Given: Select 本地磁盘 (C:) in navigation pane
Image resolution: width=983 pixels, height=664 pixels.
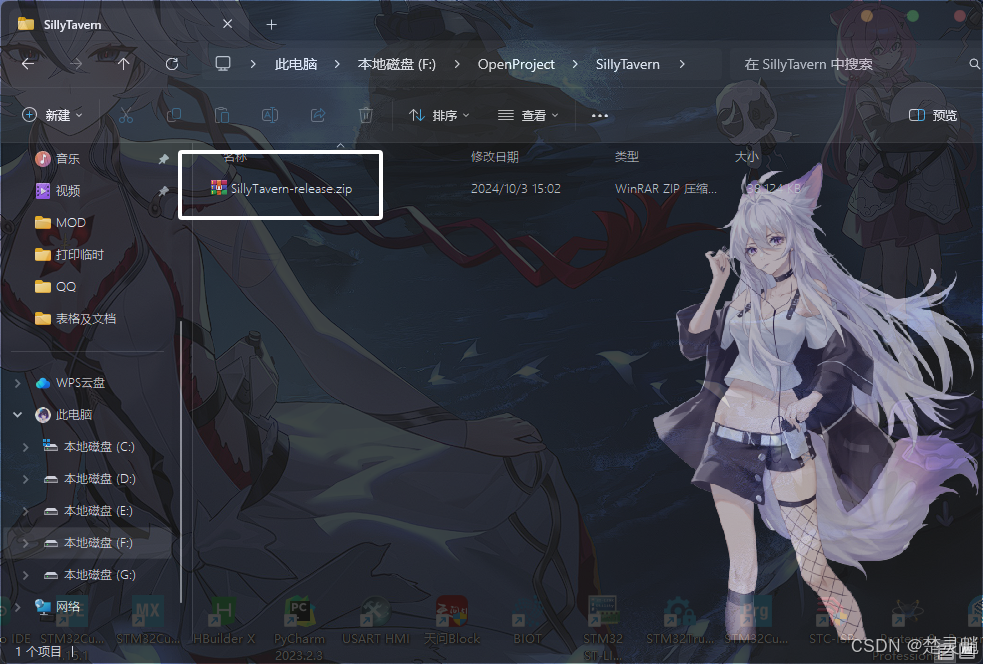Looking at the screenshot, I should 88,446.
